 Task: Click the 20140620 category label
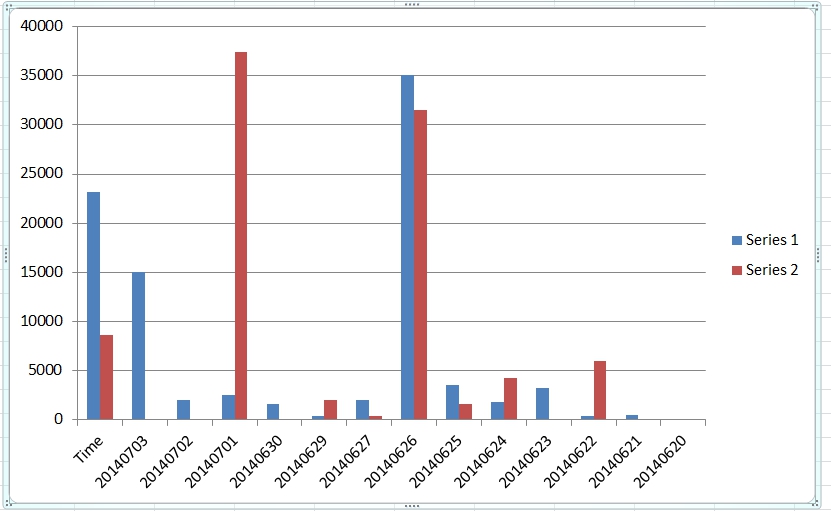pos(660,461)
